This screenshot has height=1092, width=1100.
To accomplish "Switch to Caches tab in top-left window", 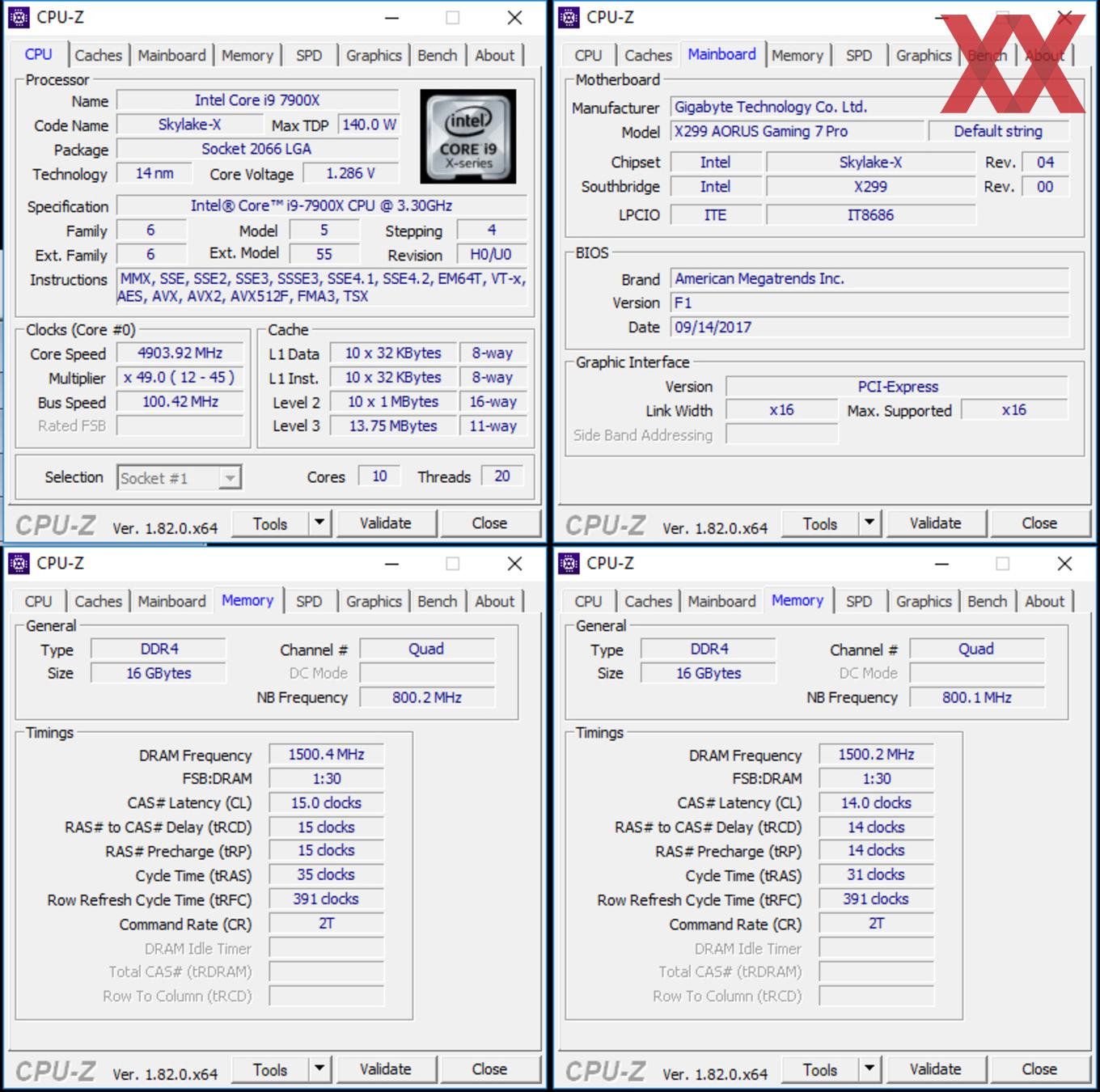I will pyautogui.click(x=98, y=55).
